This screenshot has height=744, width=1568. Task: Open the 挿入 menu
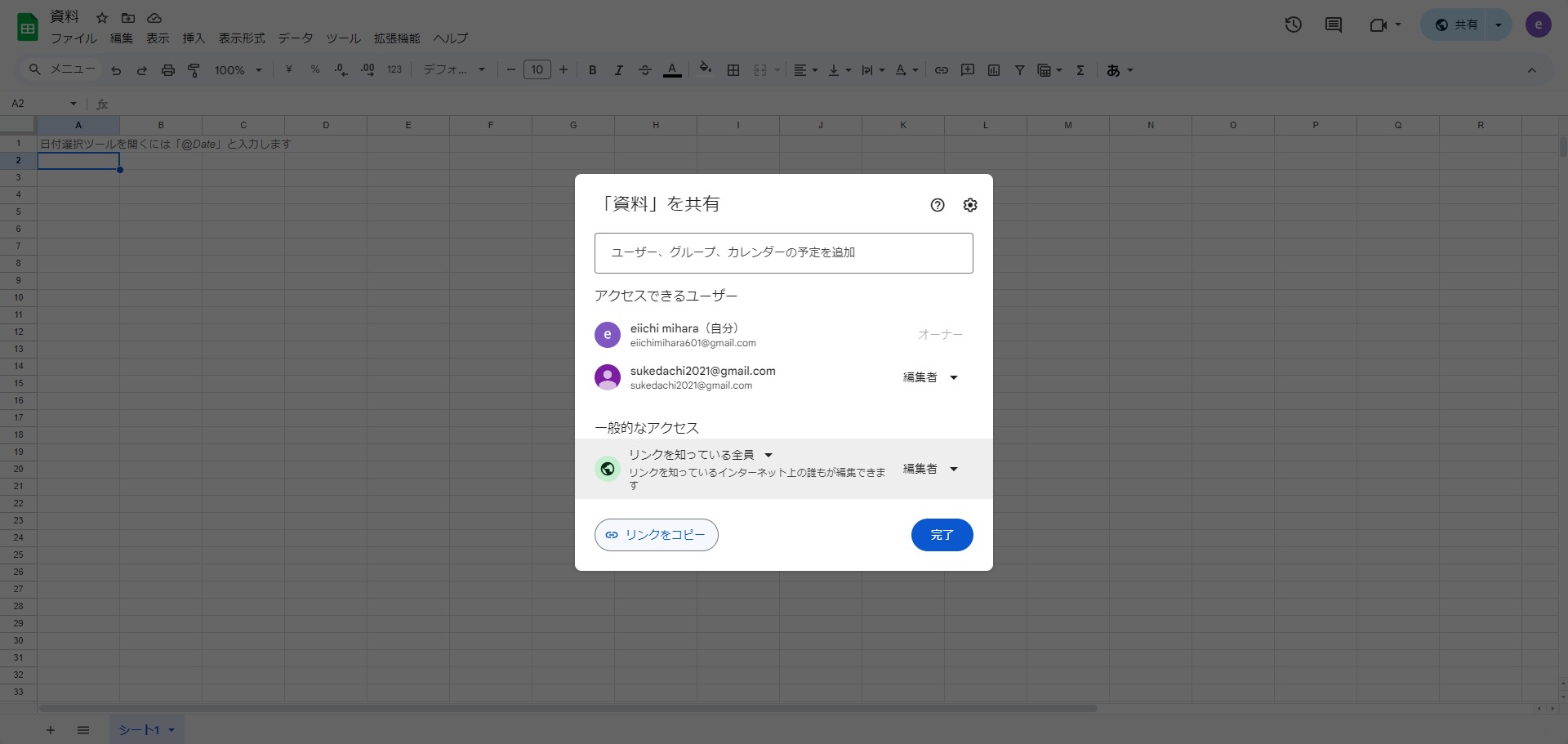(194, 38)
